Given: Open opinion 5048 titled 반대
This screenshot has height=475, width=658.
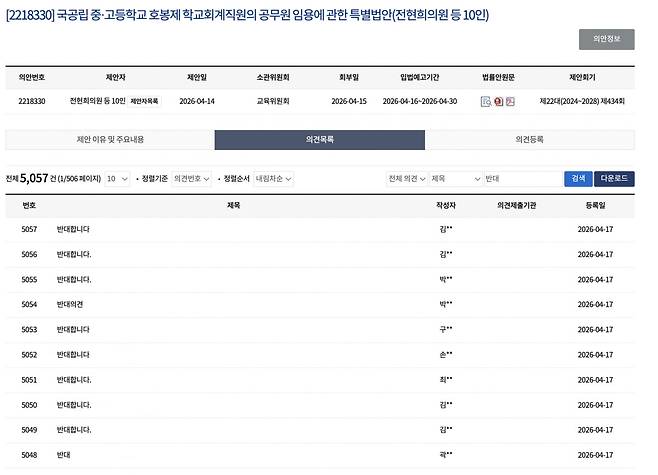Looking at the screenshot, I should click(63, 455).
